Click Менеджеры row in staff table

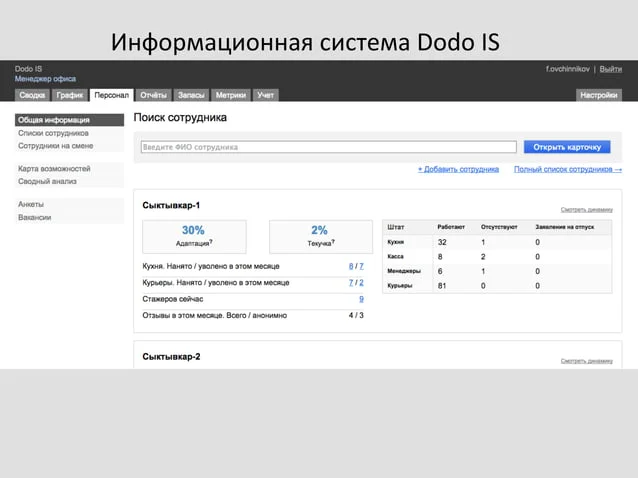click(x=497, y=271)
